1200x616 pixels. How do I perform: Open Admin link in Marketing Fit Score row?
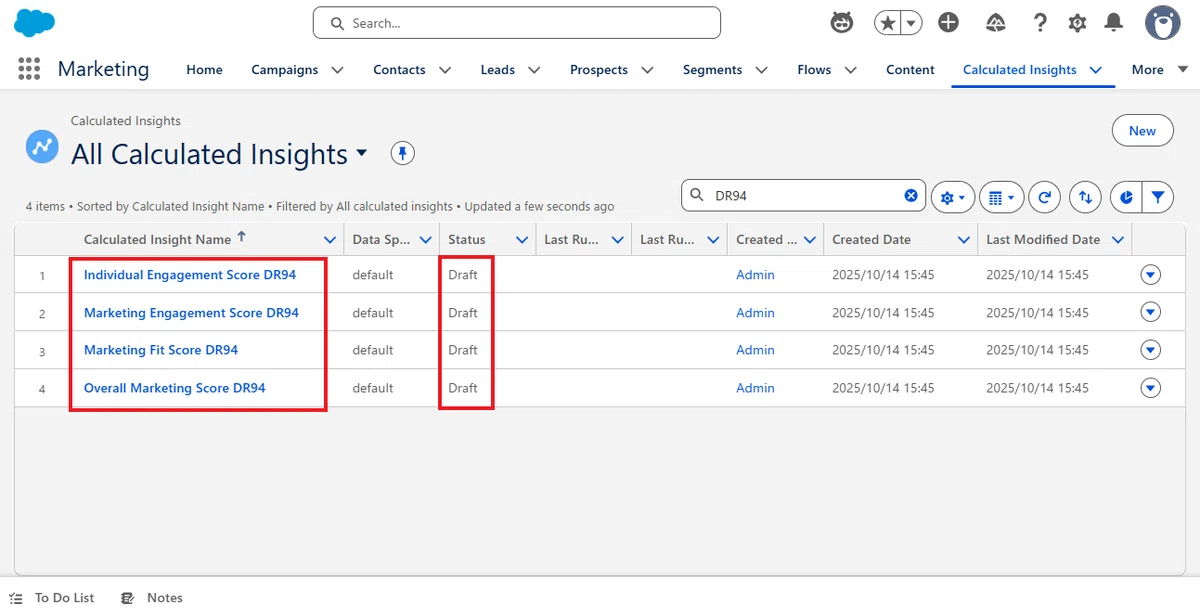[x=755, y=350]
